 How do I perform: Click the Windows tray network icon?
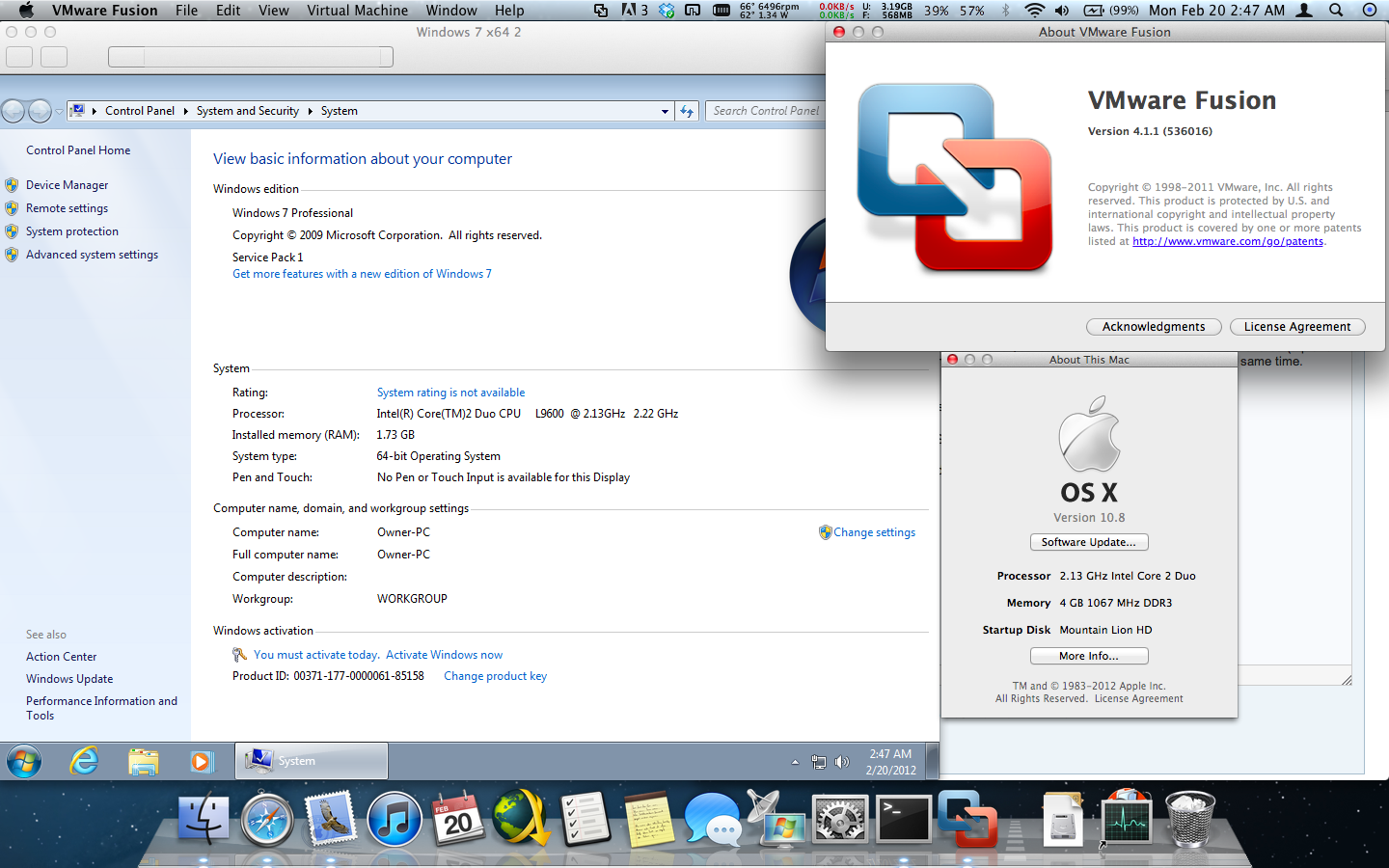point(819,762)
